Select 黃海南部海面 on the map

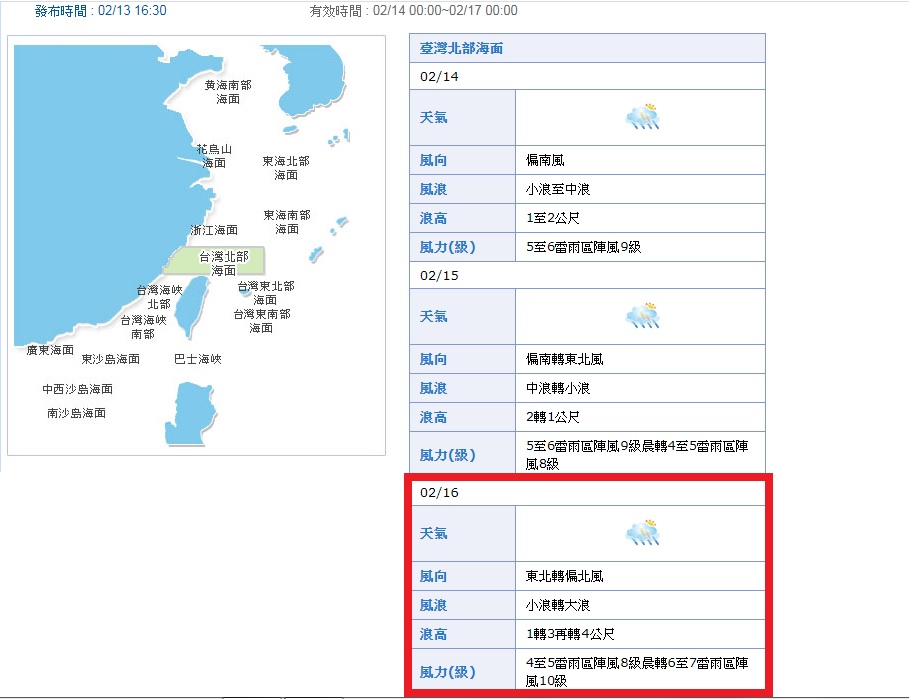click(x=228, y=92)
